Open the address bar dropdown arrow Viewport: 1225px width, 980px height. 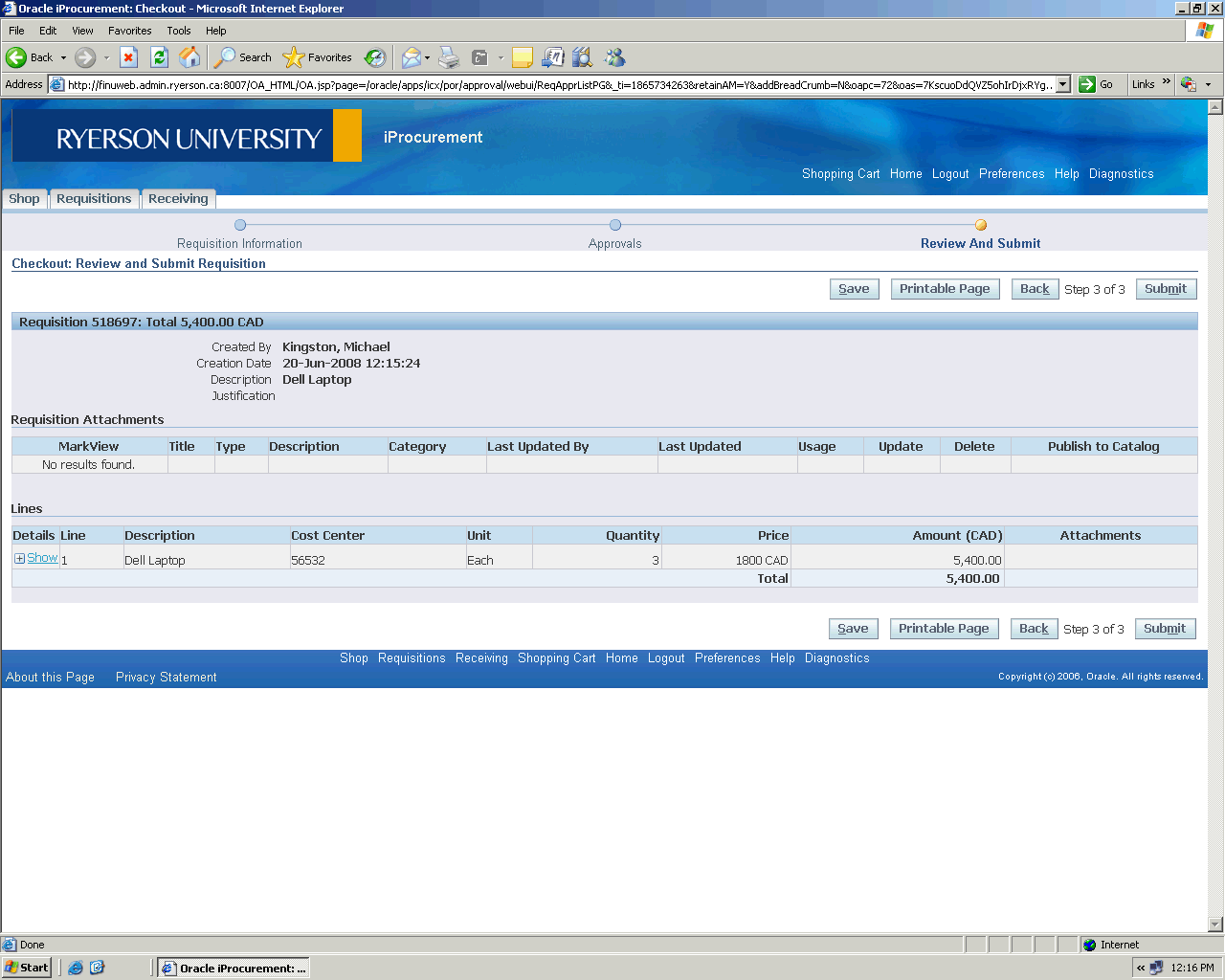tap(1063, 84)
